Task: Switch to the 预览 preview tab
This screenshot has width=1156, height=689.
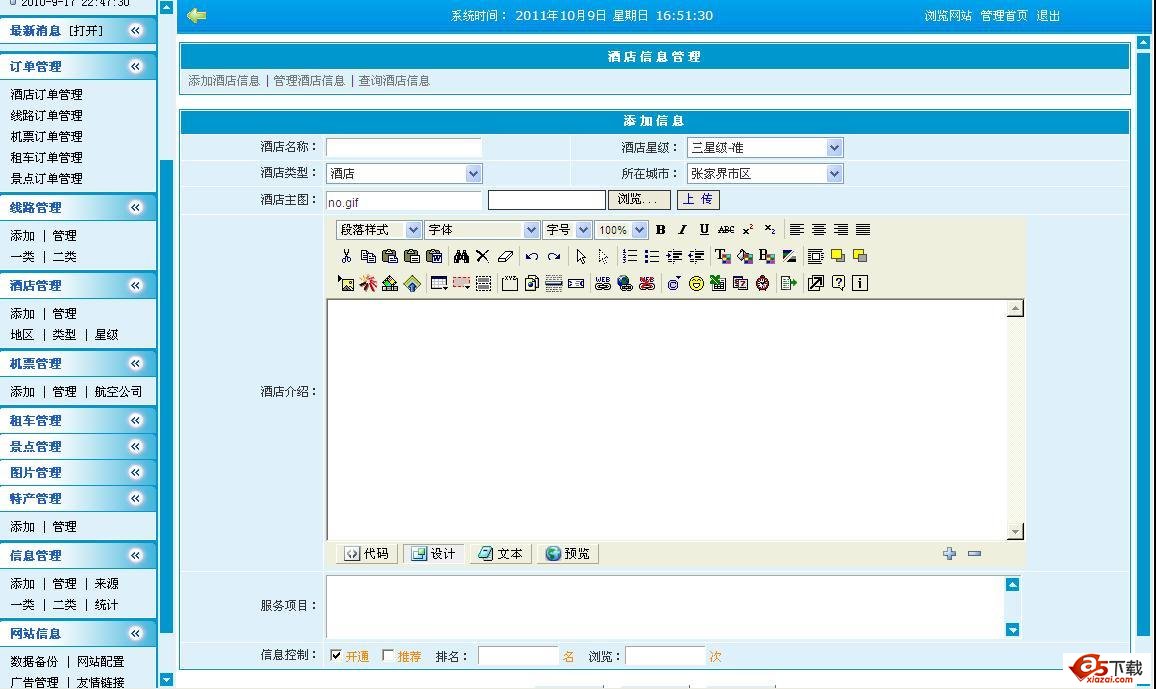Action: pos(567,553)
